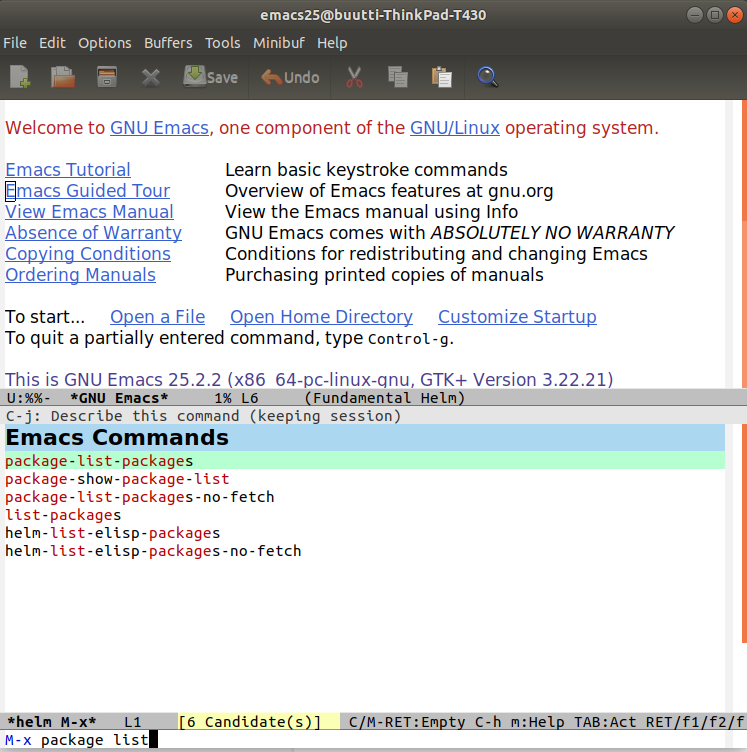Select the helm-list-elisp-packages-no-fetch candidate
747x752 pixels.
pyautogui.click(x=153, y=551)
